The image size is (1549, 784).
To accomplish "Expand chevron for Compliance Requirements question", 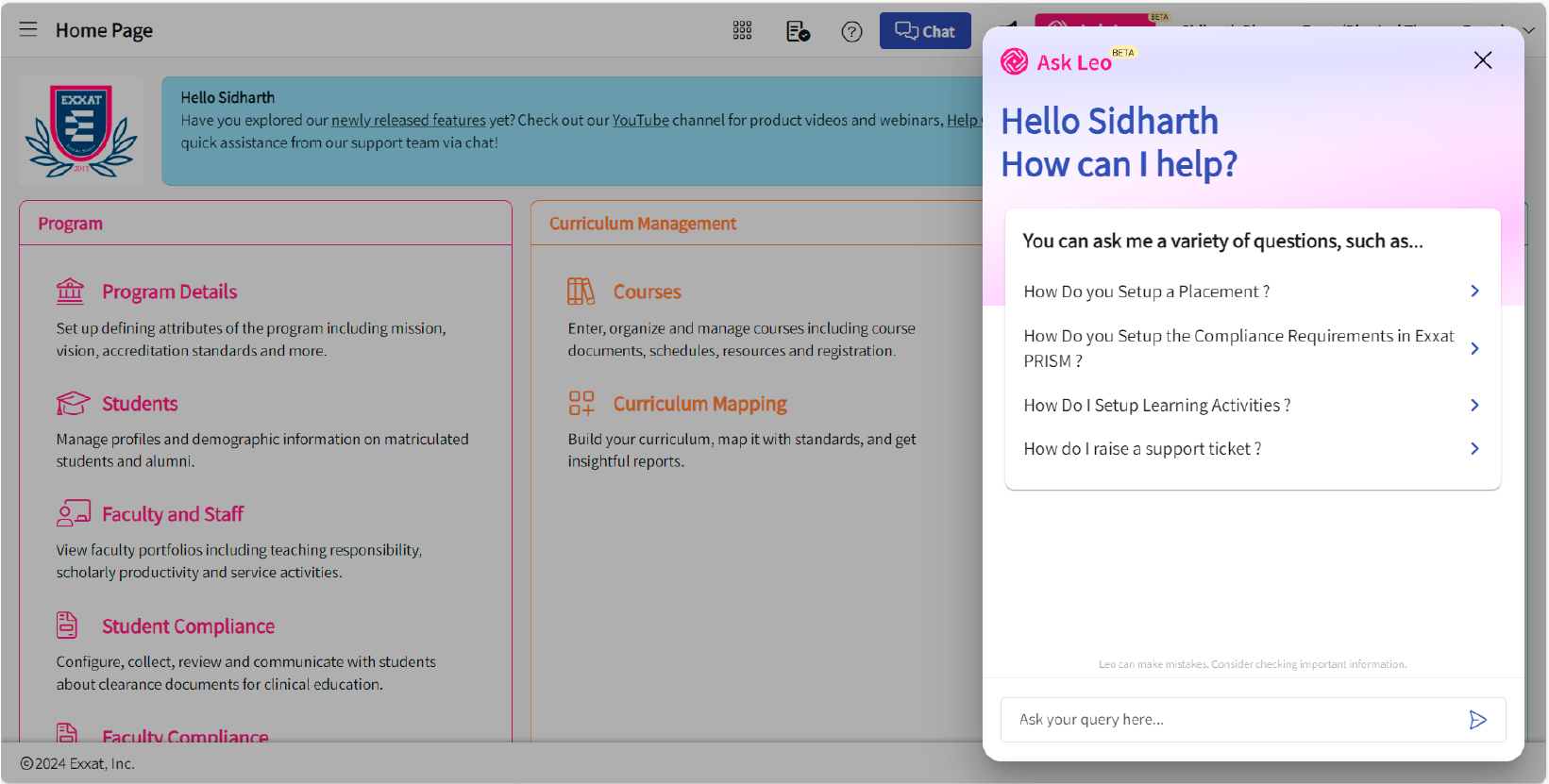I will [1474, 348].
